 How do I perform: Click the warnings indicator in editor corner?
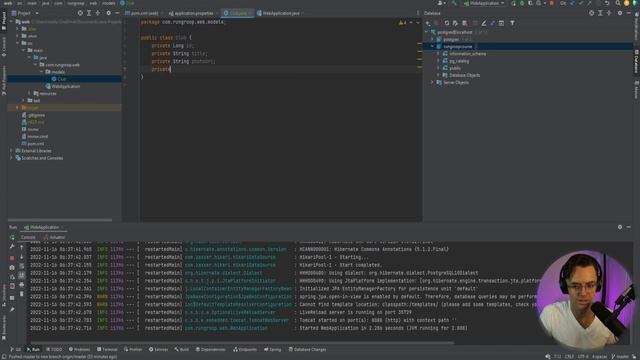coord(402,23)
